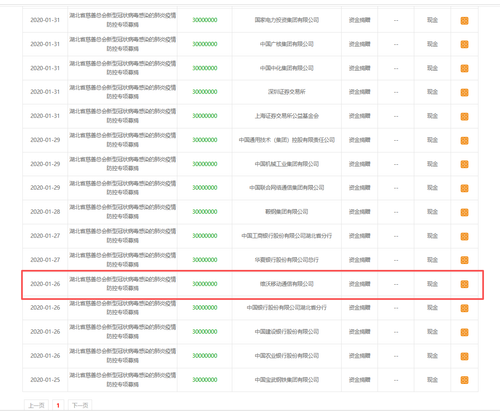The height and width of the screenshot is (411, 500).
Task: Select the date cell 2020-01-25
Action: point(45,379)
